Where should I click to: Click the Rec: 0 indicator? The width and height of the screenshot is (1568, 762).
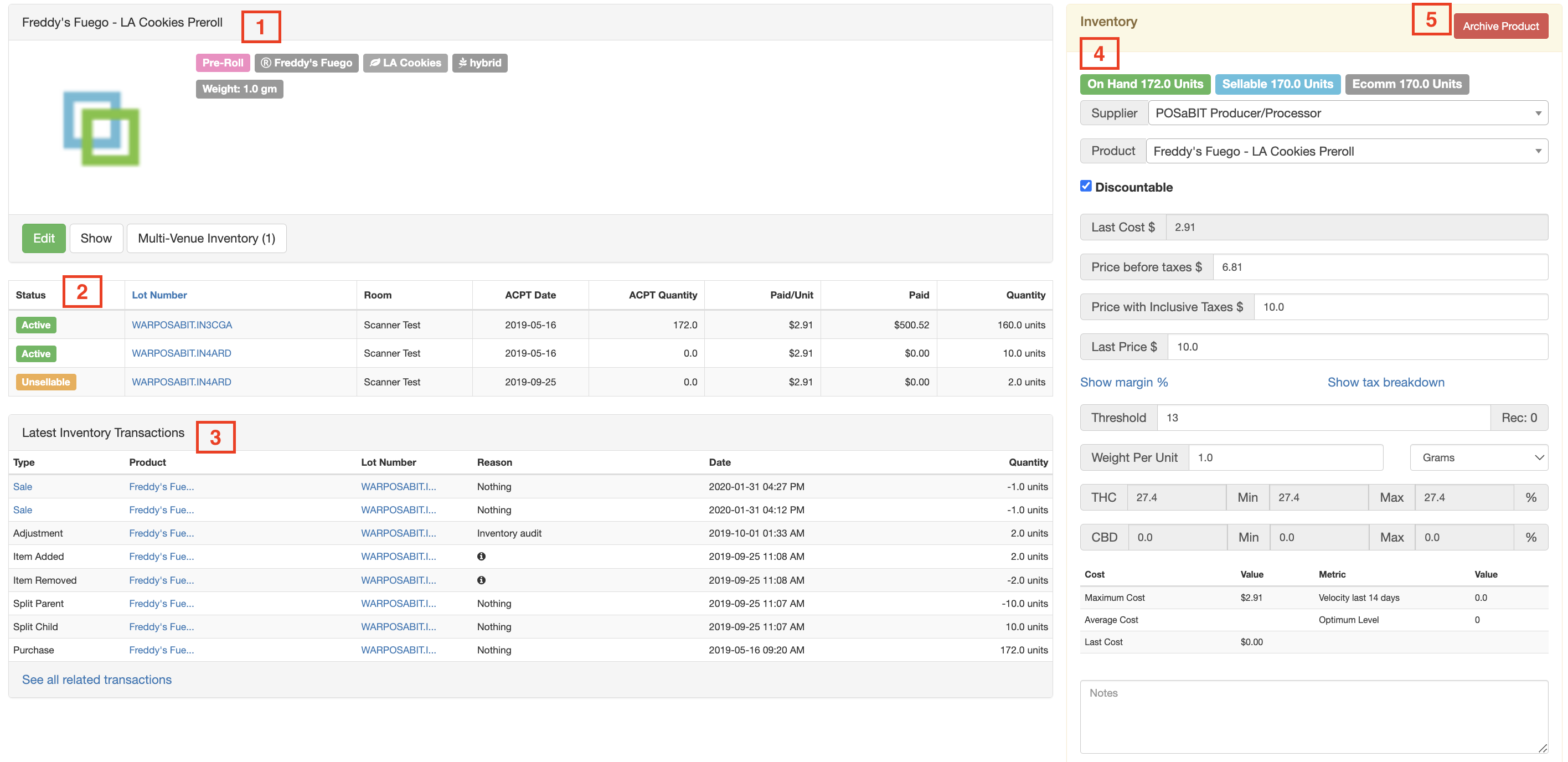click(1519, 418)
